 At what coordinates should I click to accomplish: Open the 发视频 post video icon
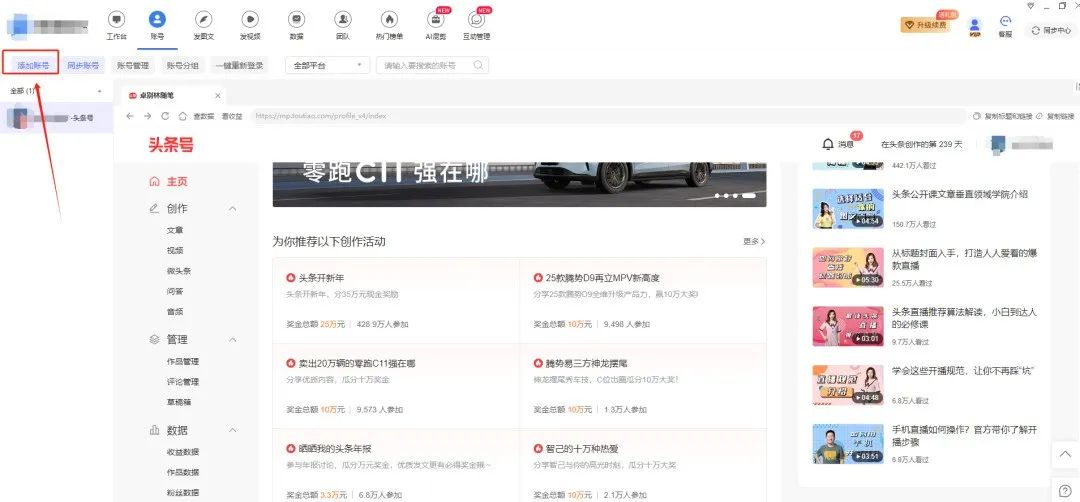(x=250, y=20)
